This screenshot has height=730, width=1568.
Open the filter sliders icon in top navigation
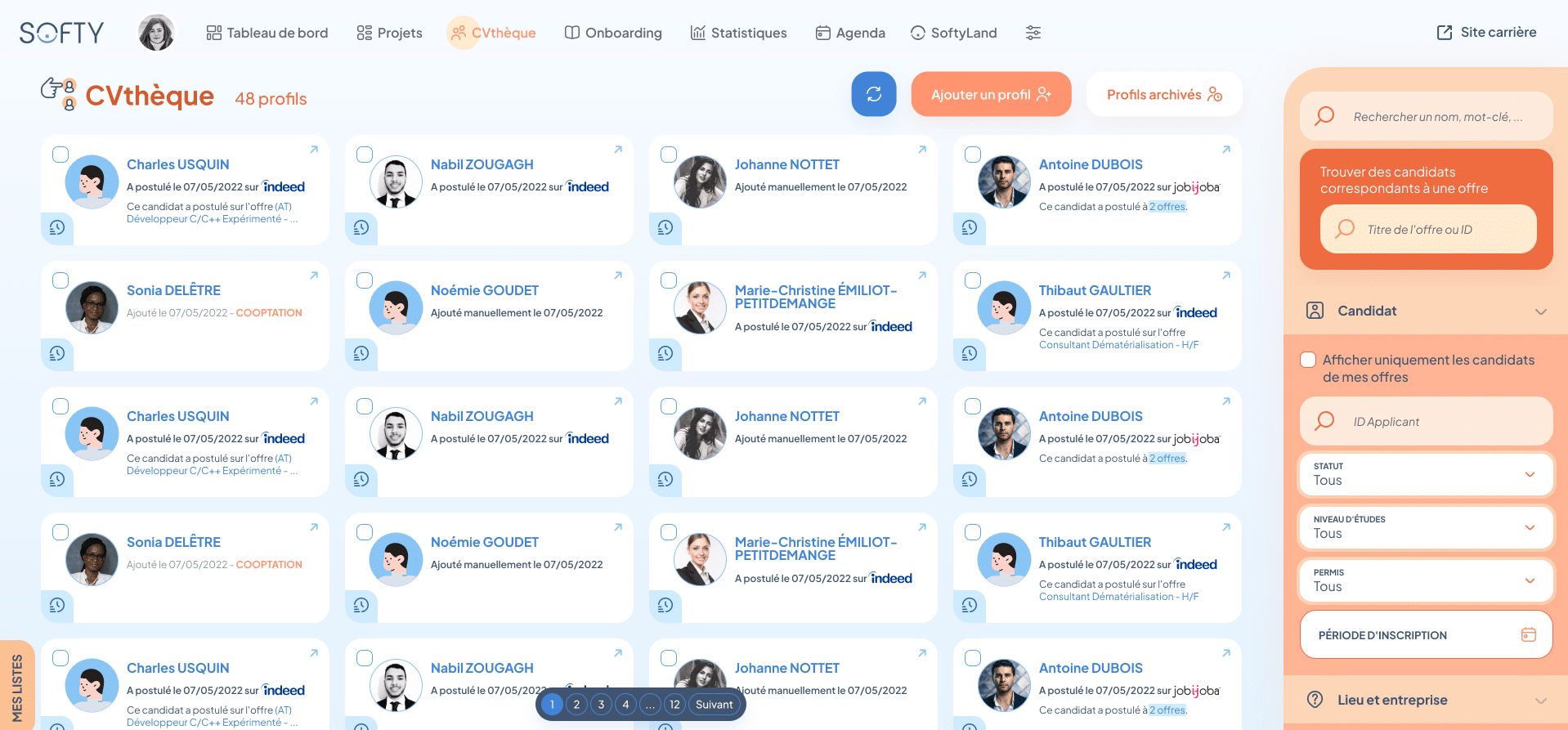click(x=1033, y=33)
